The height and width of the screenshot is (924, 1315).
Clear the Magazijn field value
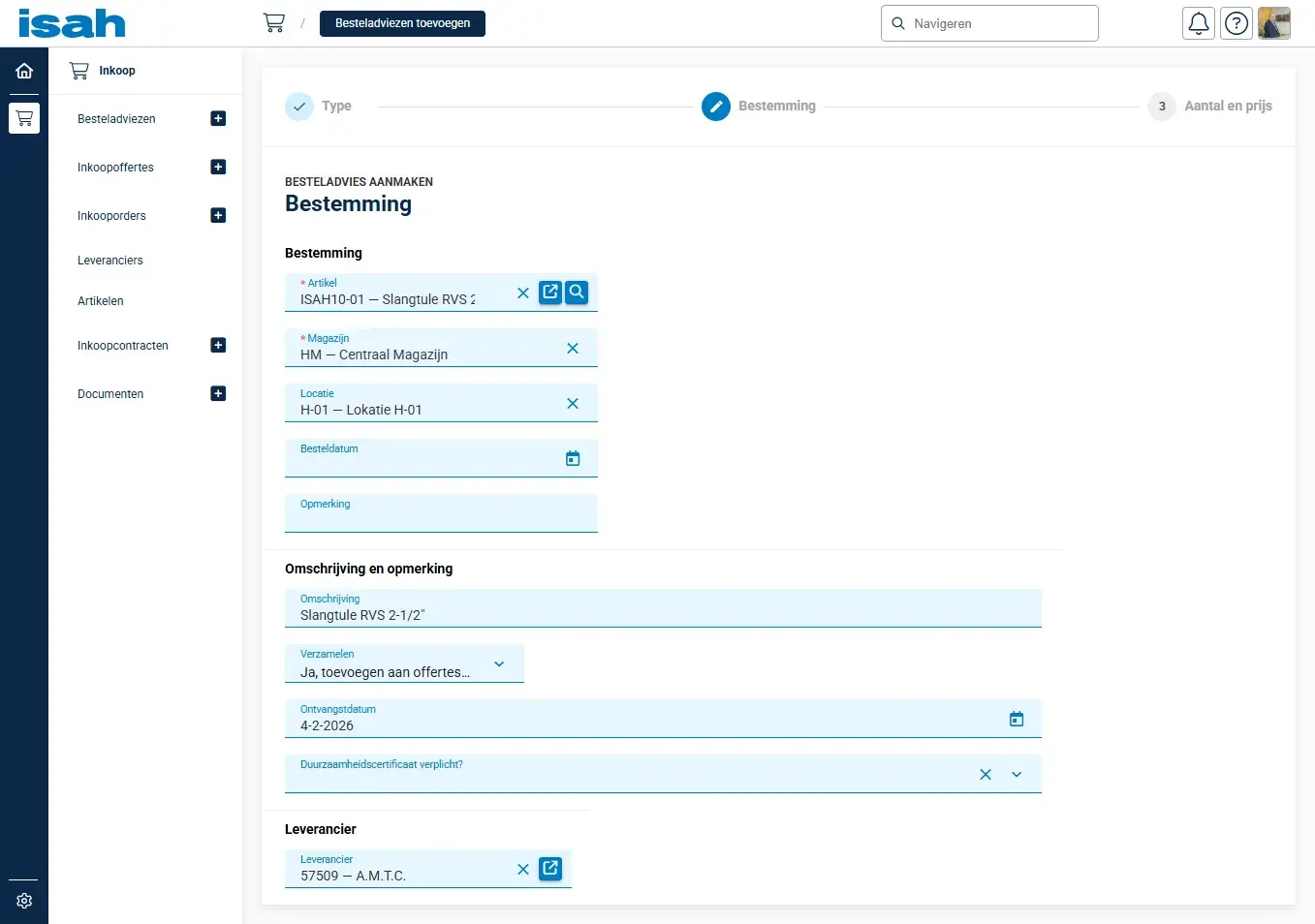573,349
